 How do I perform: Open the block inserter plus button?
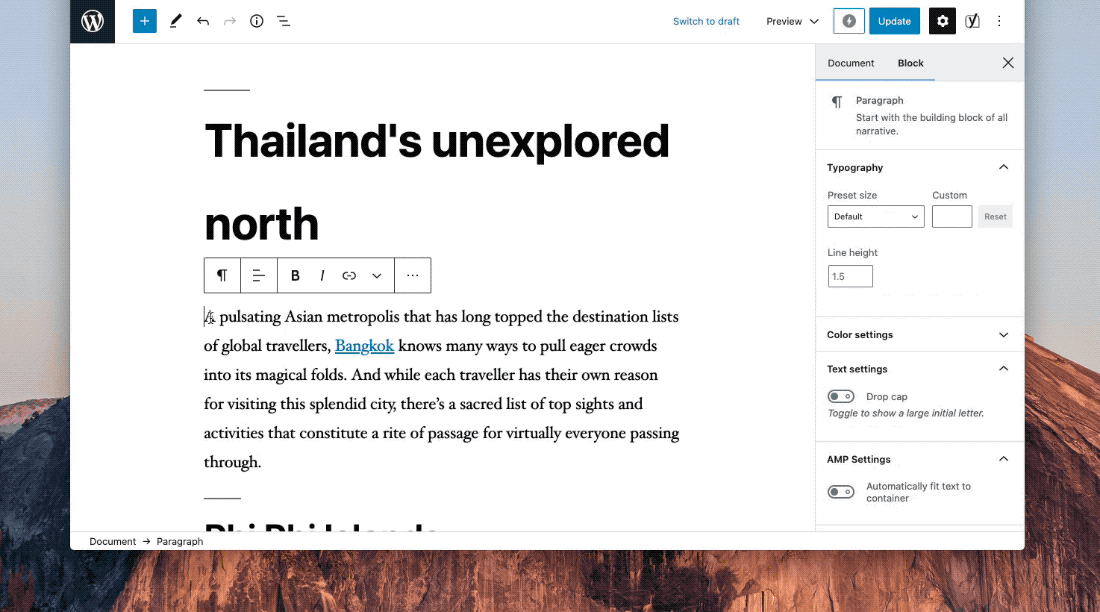click(145, 21)
